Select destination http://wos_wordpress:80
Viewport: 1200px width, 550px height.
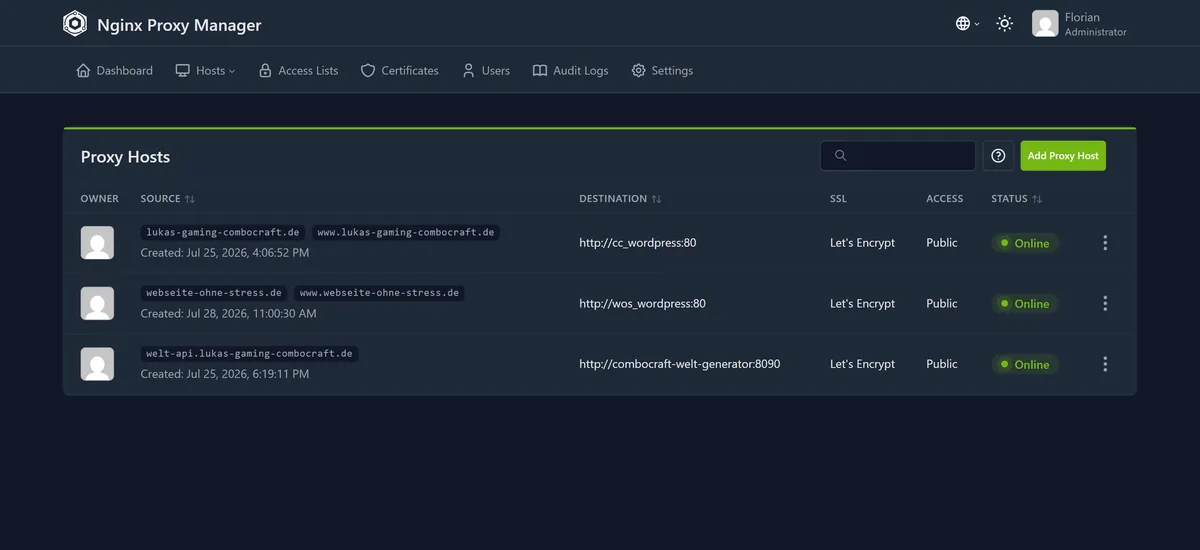642,304
